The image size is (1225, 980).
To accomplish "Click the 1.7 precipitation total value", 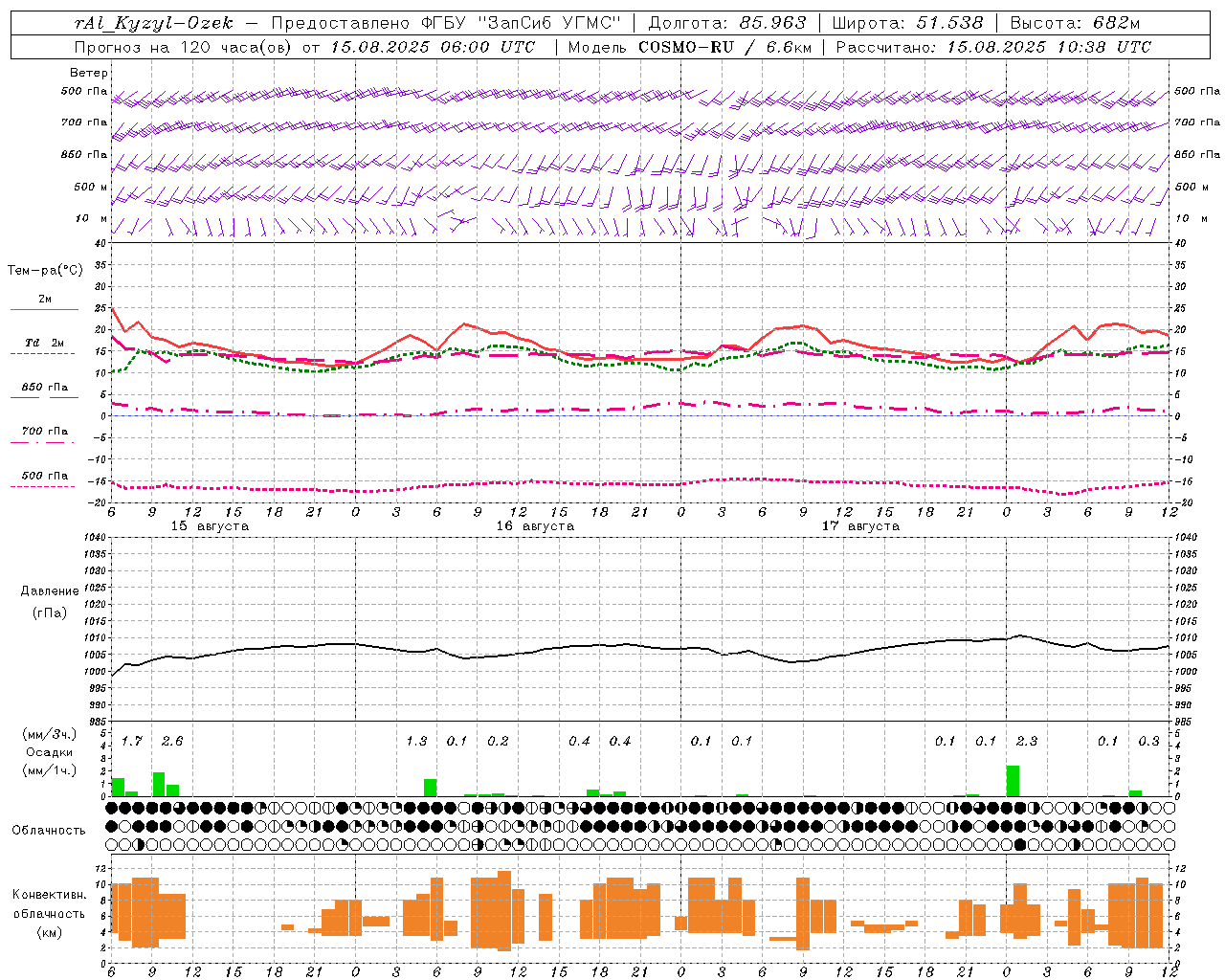I will pos(132,742).
